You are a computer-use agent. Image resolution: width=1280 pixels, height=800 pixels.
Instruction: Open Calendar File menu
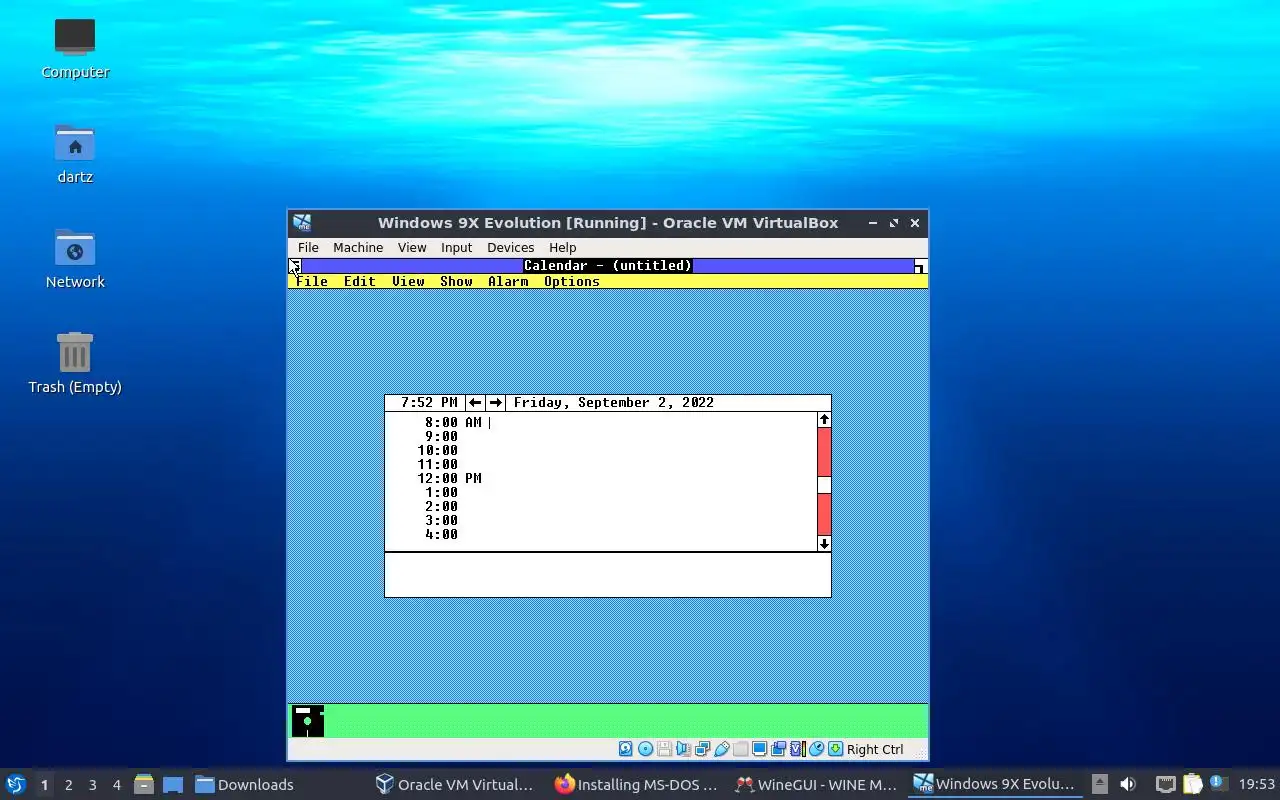(312, 281)
